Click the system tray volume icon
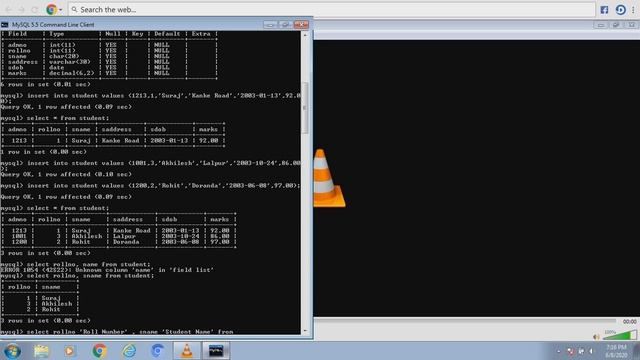The height and width of the screenshot is (360, 640). 591,351
